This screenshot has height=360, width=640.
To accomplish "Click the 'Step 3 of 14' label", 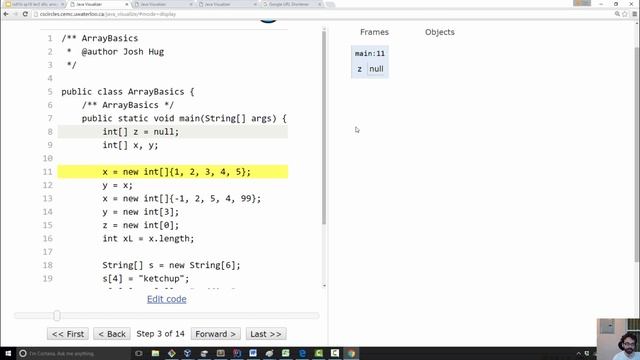I will point(160,334).
